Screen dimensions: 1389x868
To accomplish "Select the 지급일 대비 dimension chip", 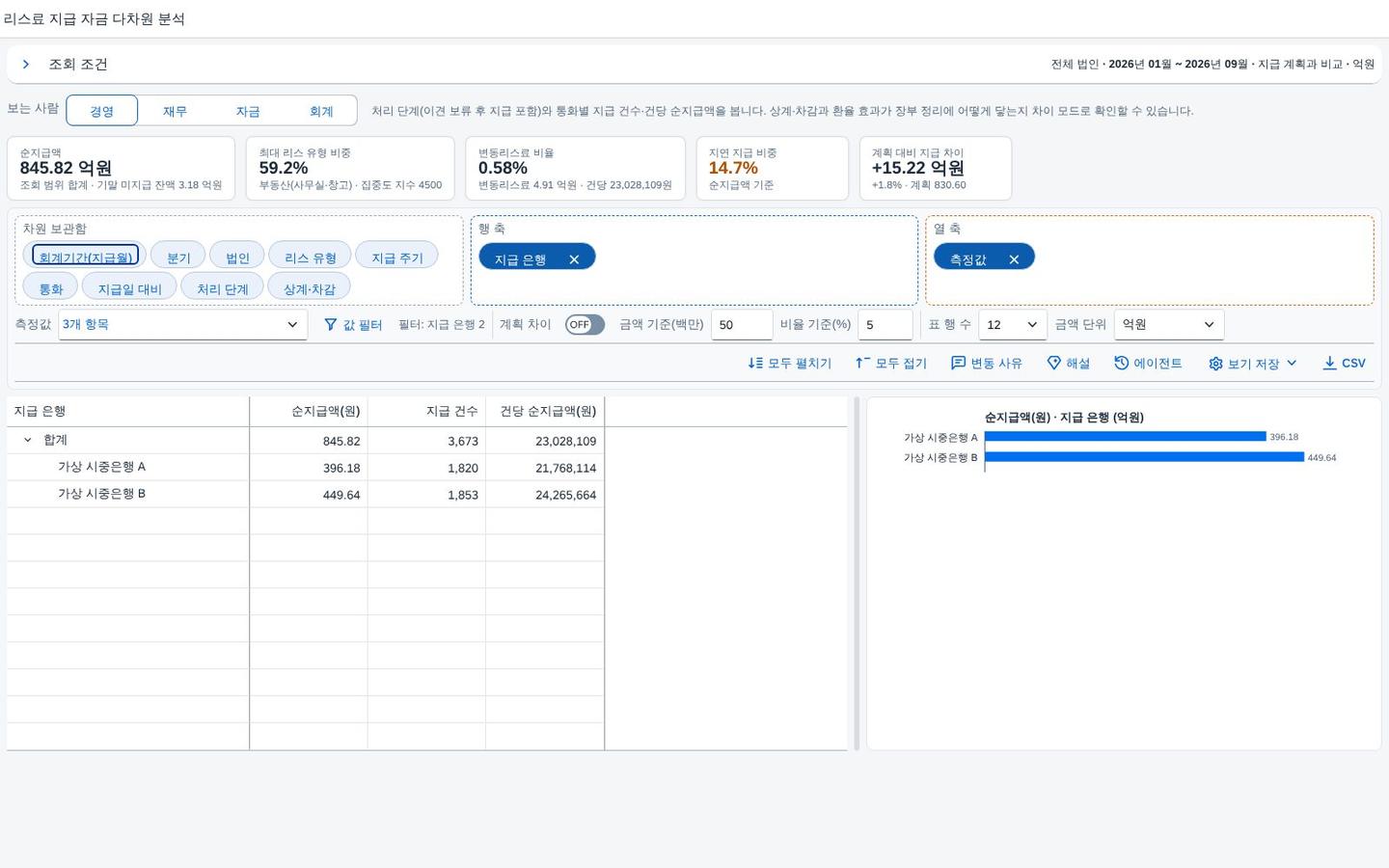I will click(129, 287).
